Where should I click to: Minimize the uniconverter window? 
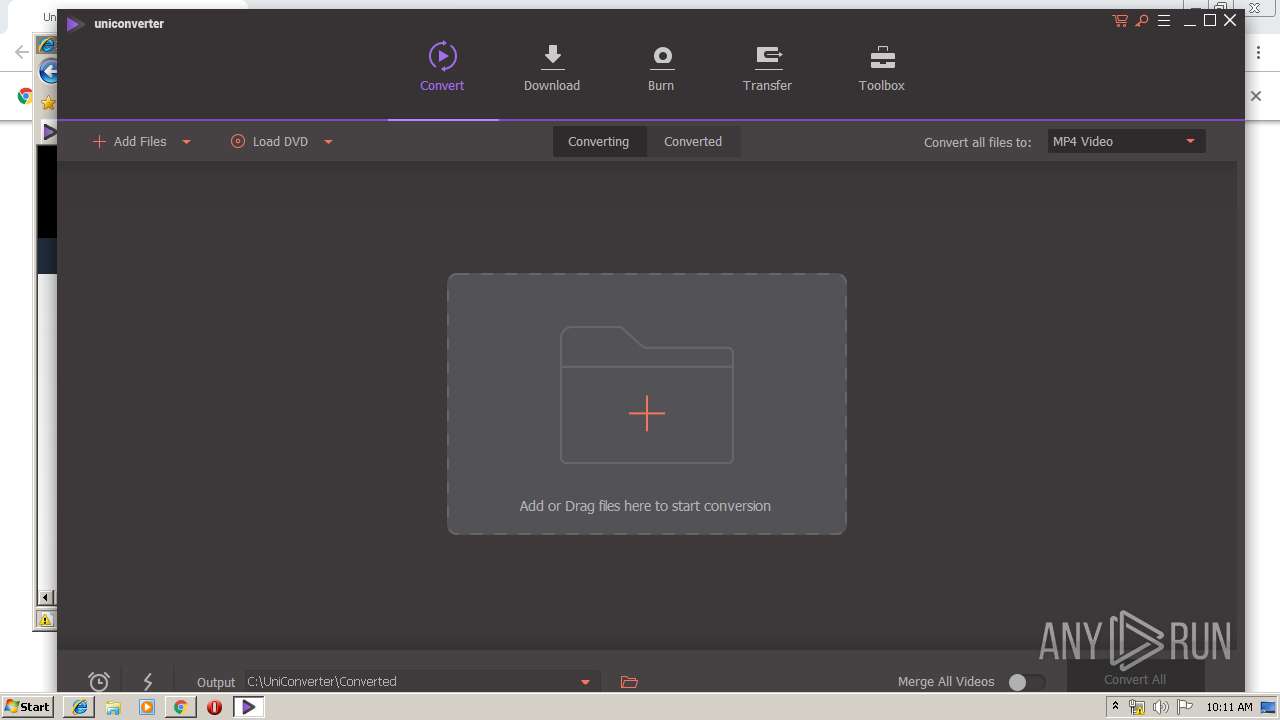tap(1189, 21)
